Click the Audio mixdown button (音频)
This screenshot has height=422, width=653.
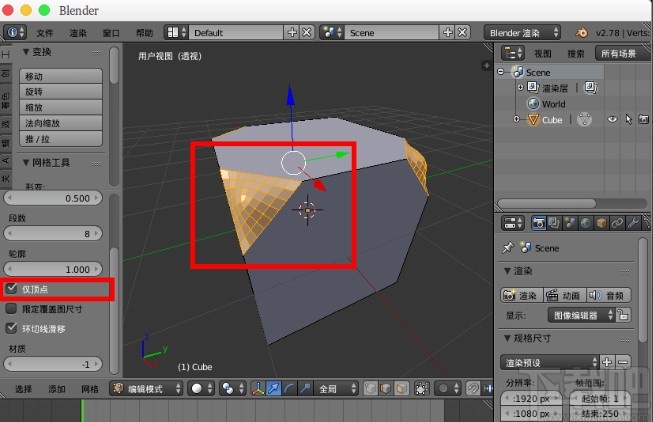[608, 295]
